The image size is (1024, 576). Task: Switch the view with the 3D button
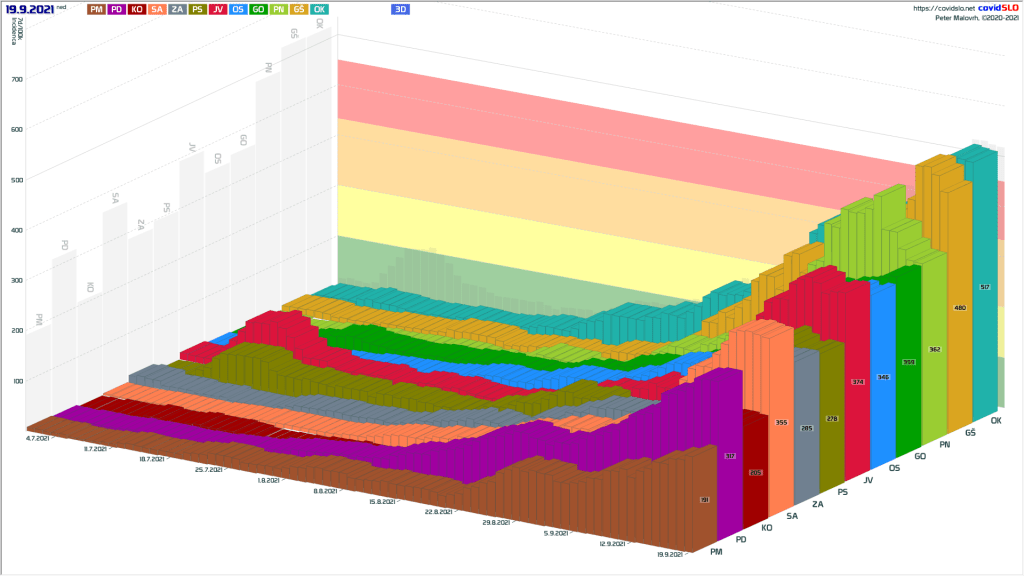(400, 9)
